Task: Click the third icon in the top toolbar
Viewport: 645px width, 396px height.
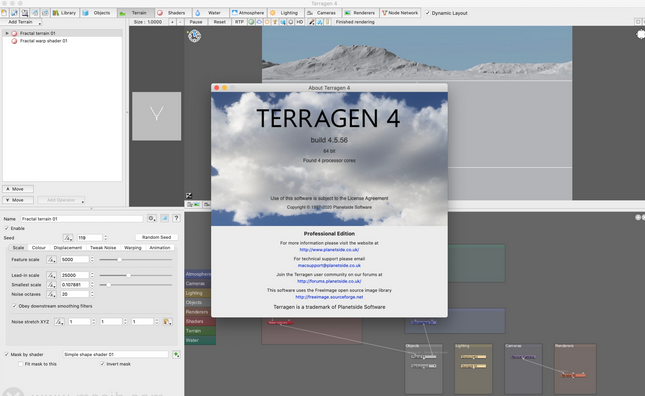Action: [25, 13]
